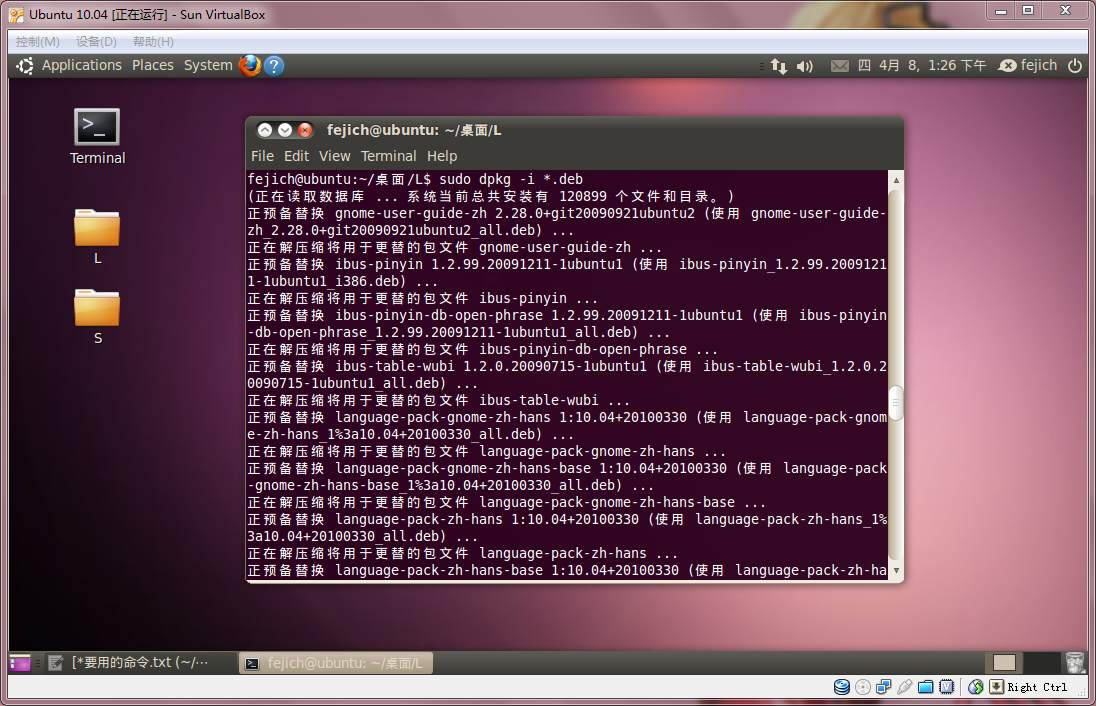Open the fejich user status menu
The width and height of the screenshot is (1096, 706).
click(1028, 66)
